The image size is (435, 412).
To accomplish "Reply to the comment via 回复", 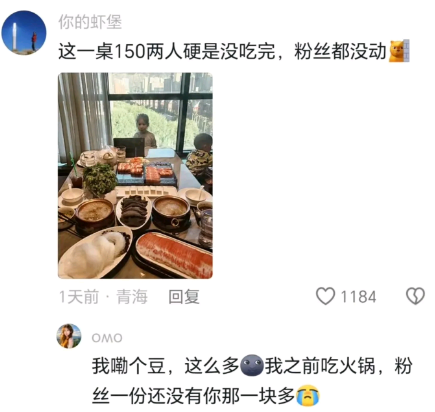I will [x=184, y=297].
